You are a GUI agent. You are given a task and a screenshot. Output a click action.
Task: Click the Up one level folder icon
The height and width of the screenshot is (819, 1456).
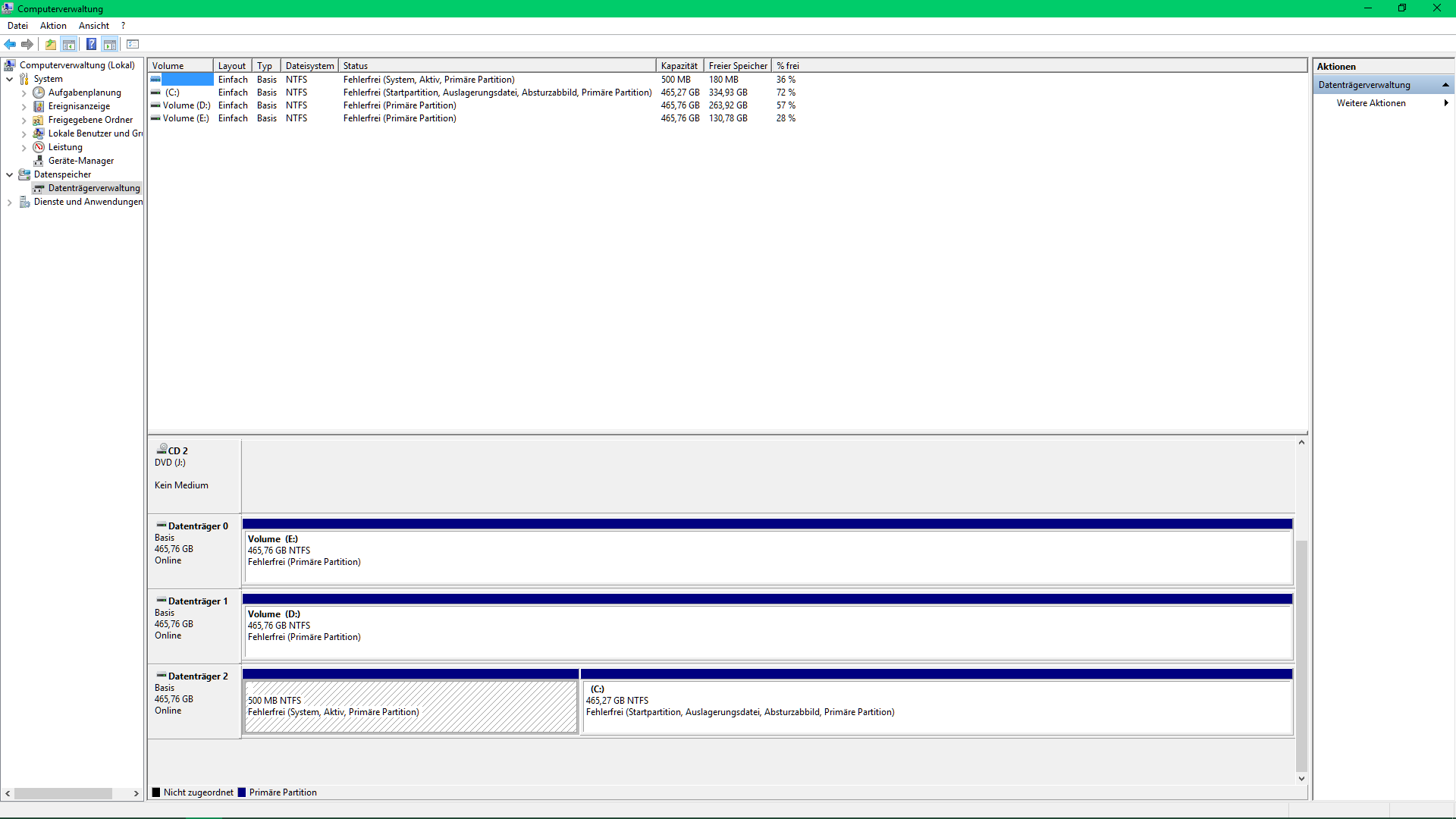click(x=50, y=44)
